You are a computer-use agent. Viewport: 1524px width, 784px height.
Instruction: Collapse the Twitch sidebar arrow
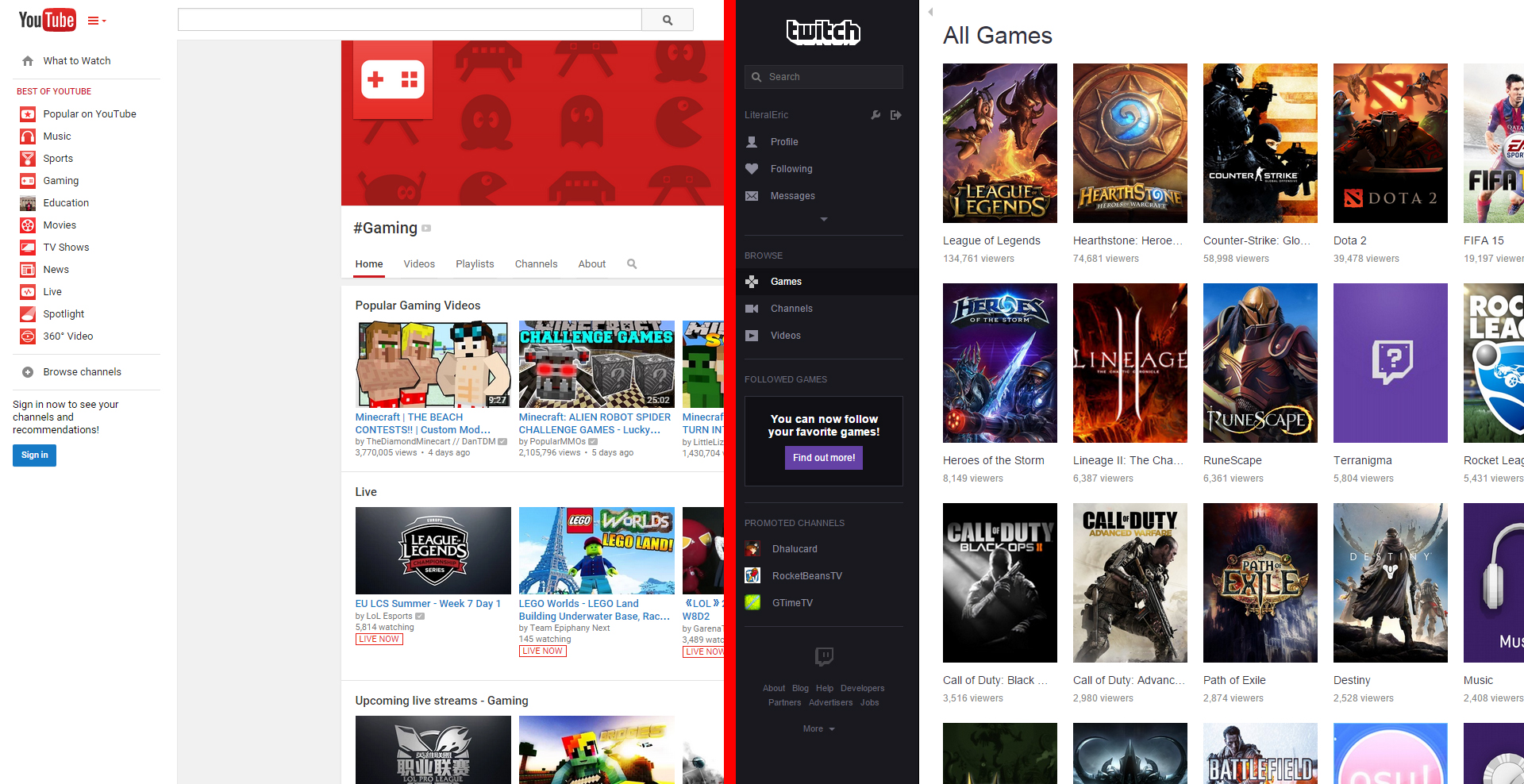click(930, 12)
